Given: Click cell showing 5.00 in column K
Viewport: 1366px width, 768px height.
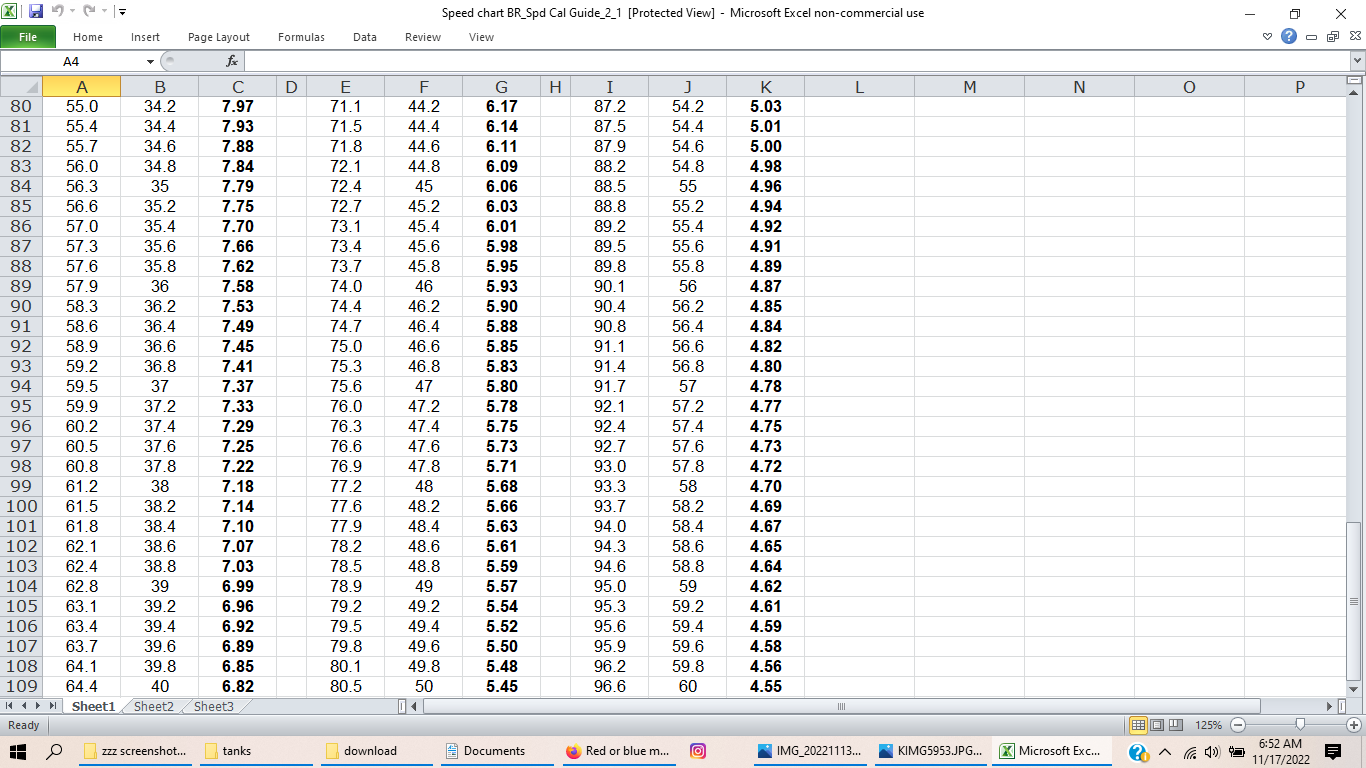Looking at the screenshot, I should [x=766, y=146].
